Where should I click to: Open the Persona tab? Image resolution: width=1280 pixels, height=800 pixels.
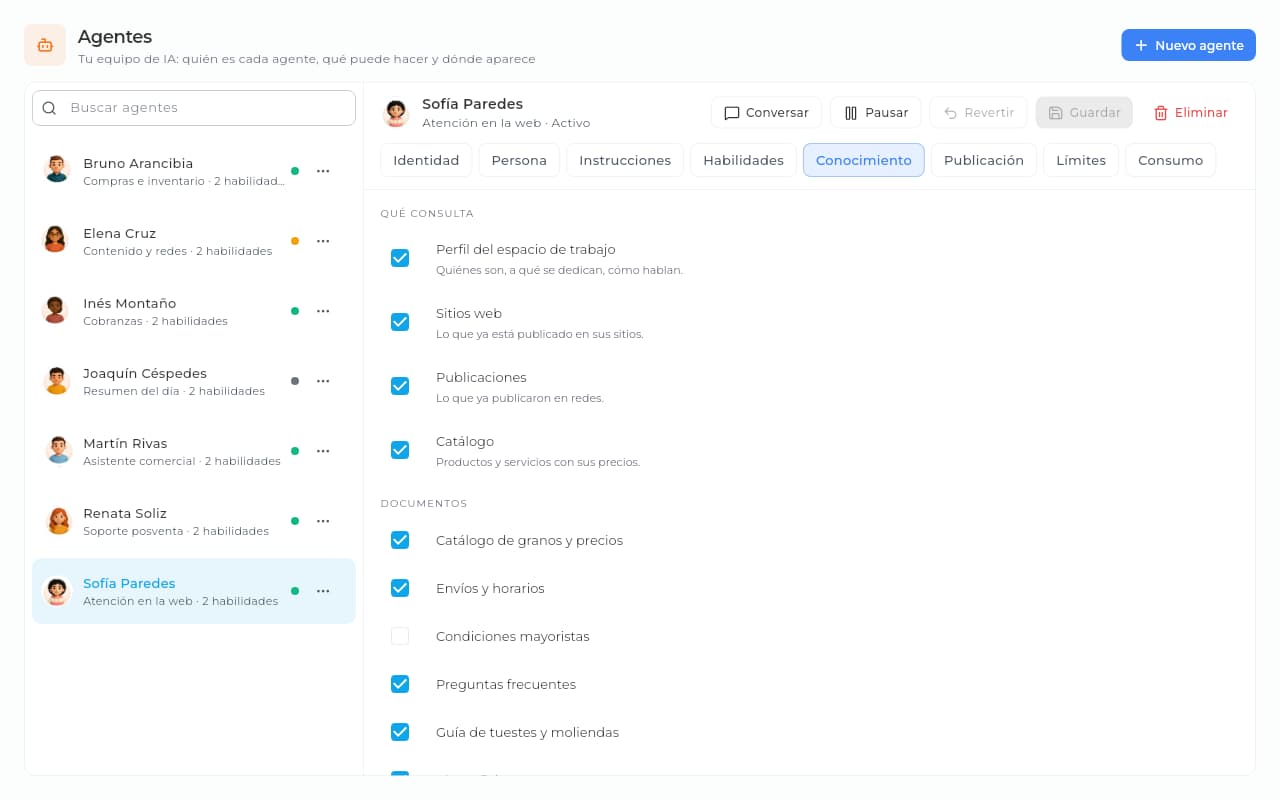pos(519,160)
